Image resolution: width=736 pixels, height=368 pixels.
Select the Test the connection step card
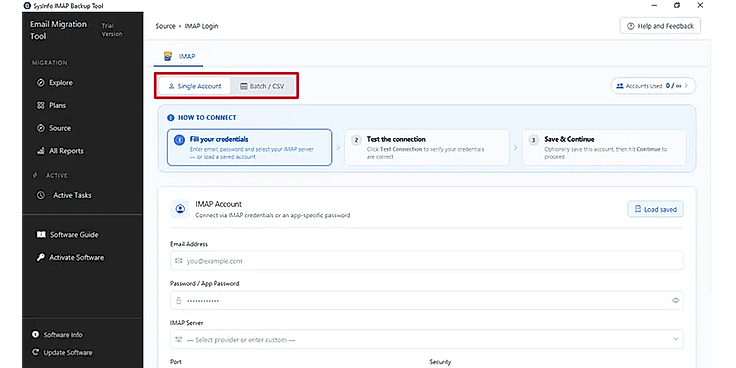click(x=427, y=147)
